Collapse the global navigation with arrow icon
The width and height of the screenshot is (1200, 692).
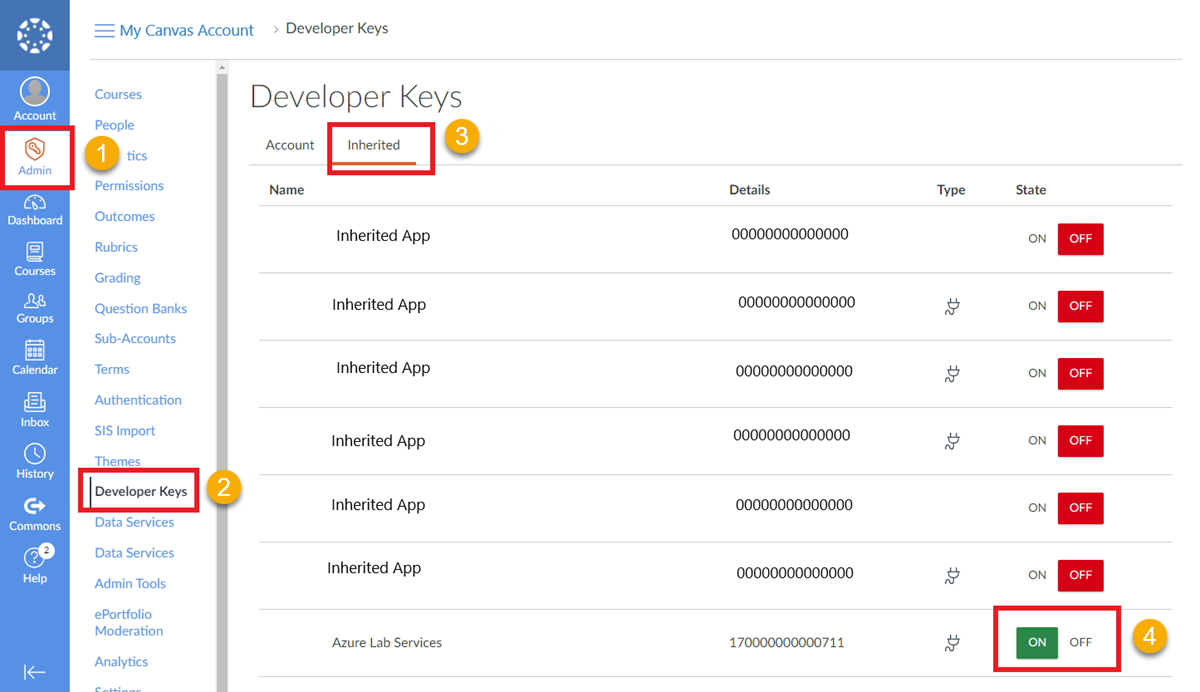[x=35, y=672]
